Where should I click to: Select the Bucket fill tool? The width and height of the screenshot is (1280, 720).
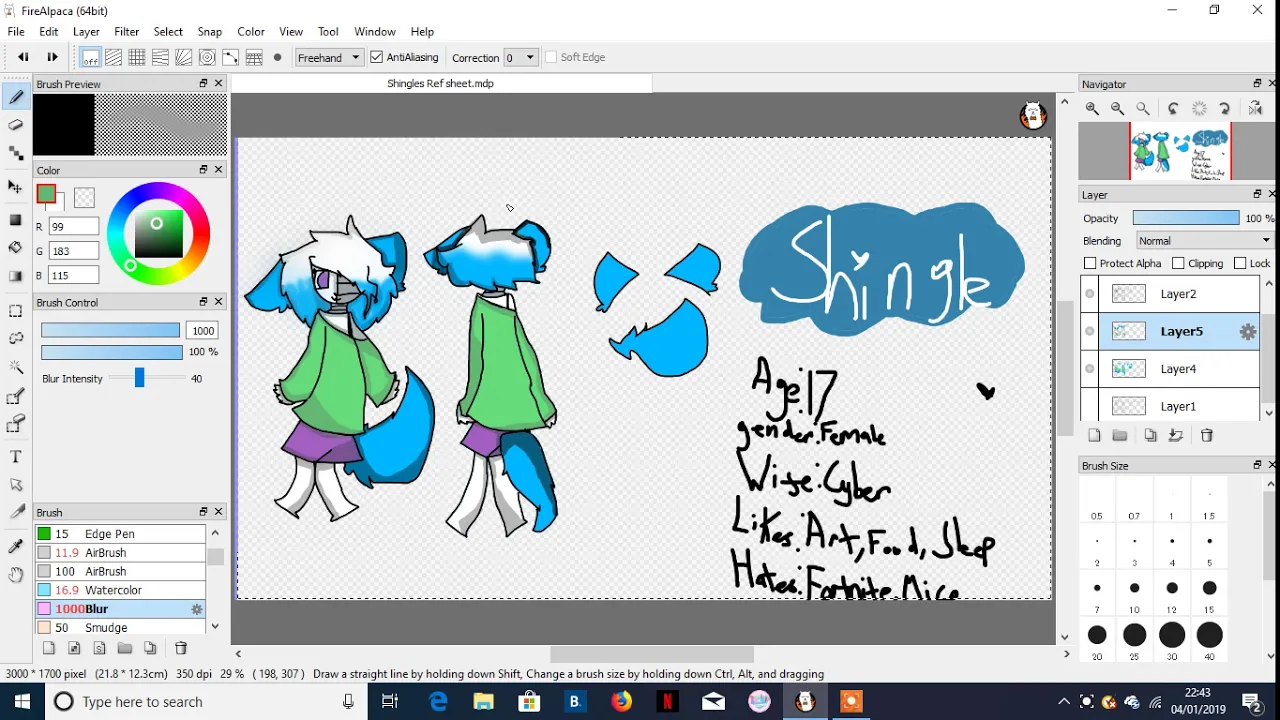coord(16,247)
